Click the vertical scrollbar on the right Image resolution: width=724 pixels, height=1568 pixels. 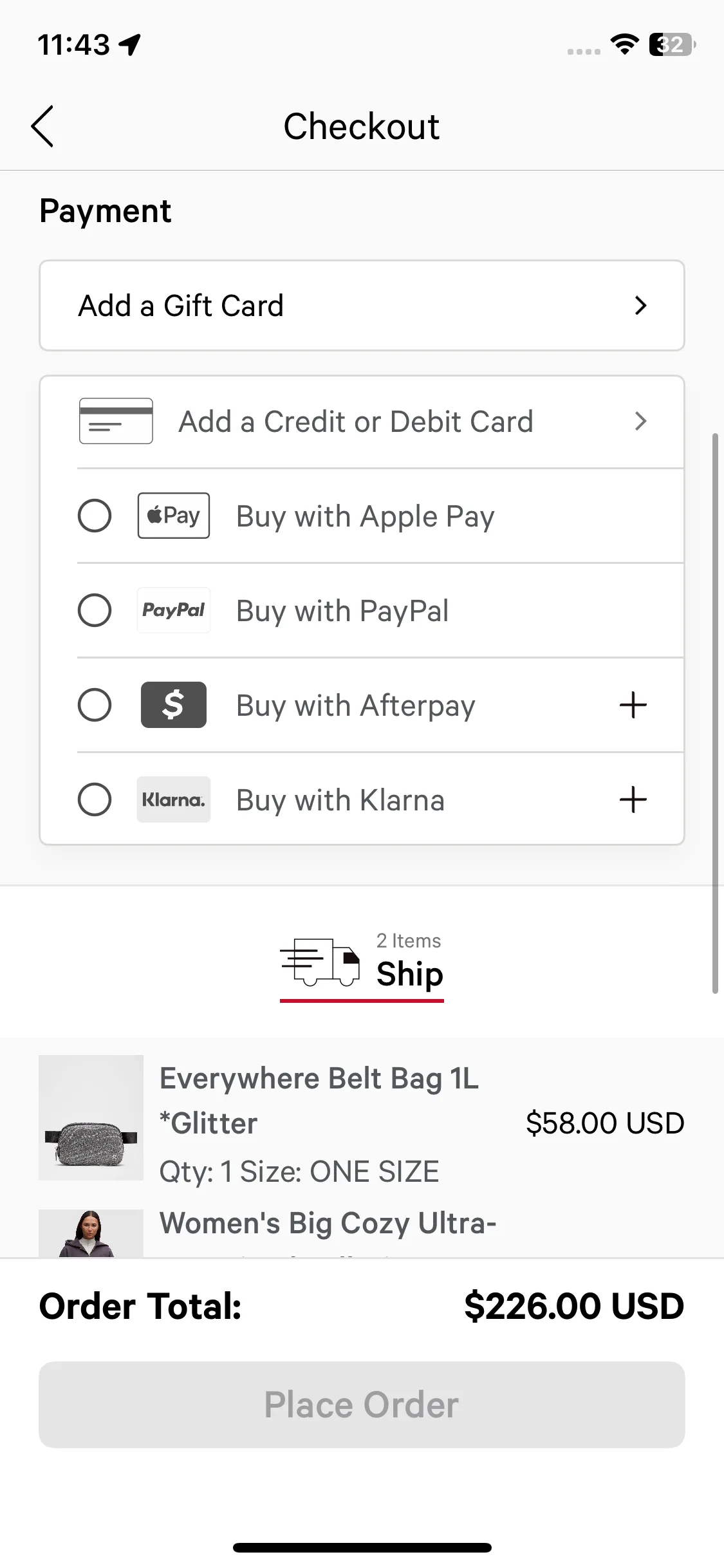click(x=714, y=713)
